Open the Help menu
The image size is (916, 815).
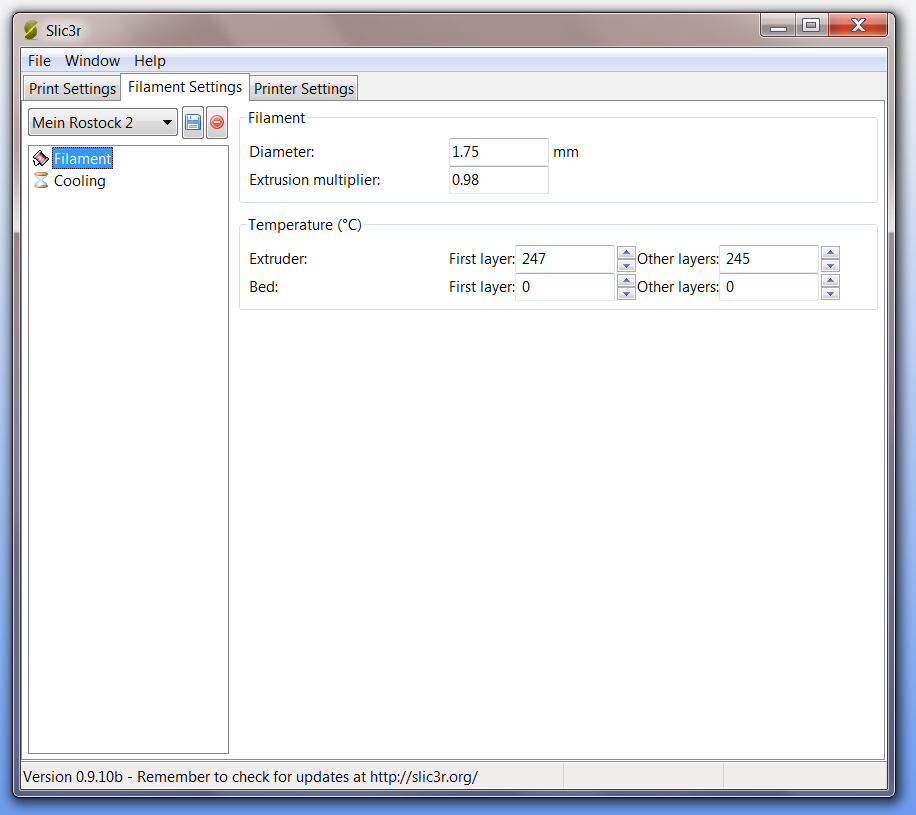pos(150,61)
